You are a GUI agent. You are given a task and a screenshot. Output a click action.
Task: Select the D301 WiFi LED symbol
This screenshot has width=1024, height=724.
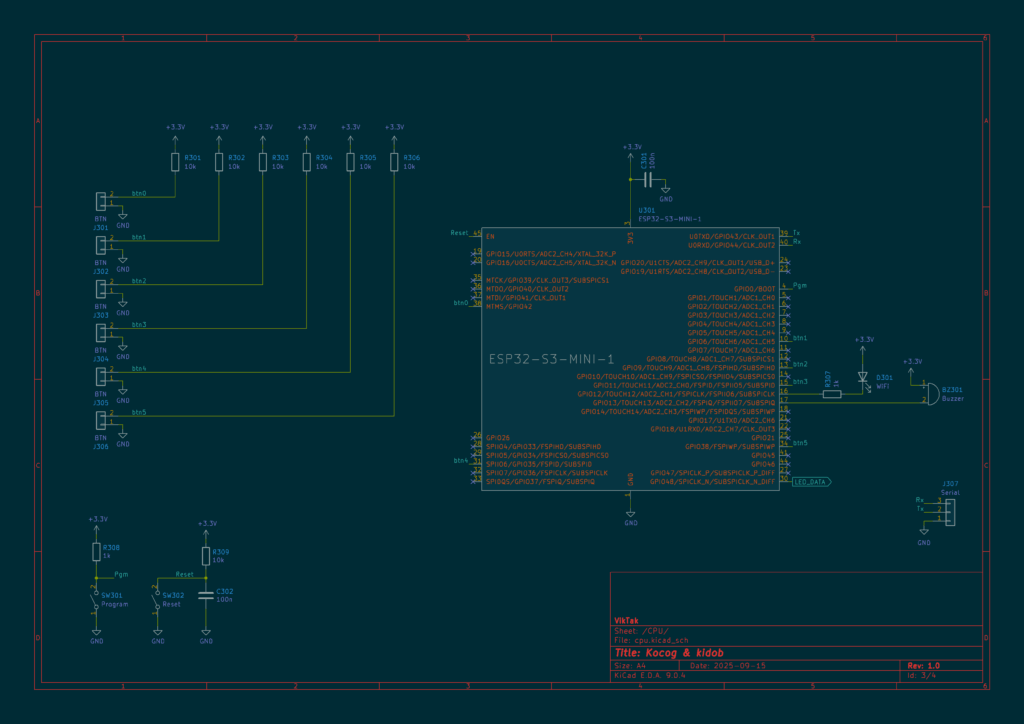[863, 378]
